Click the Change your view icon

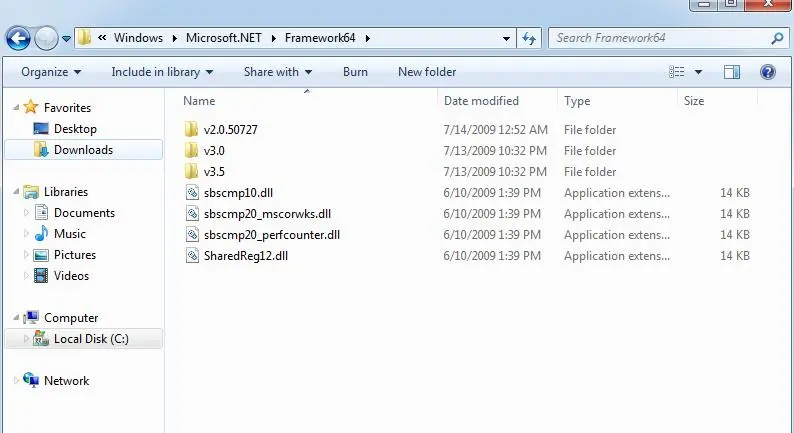[677, 72]
